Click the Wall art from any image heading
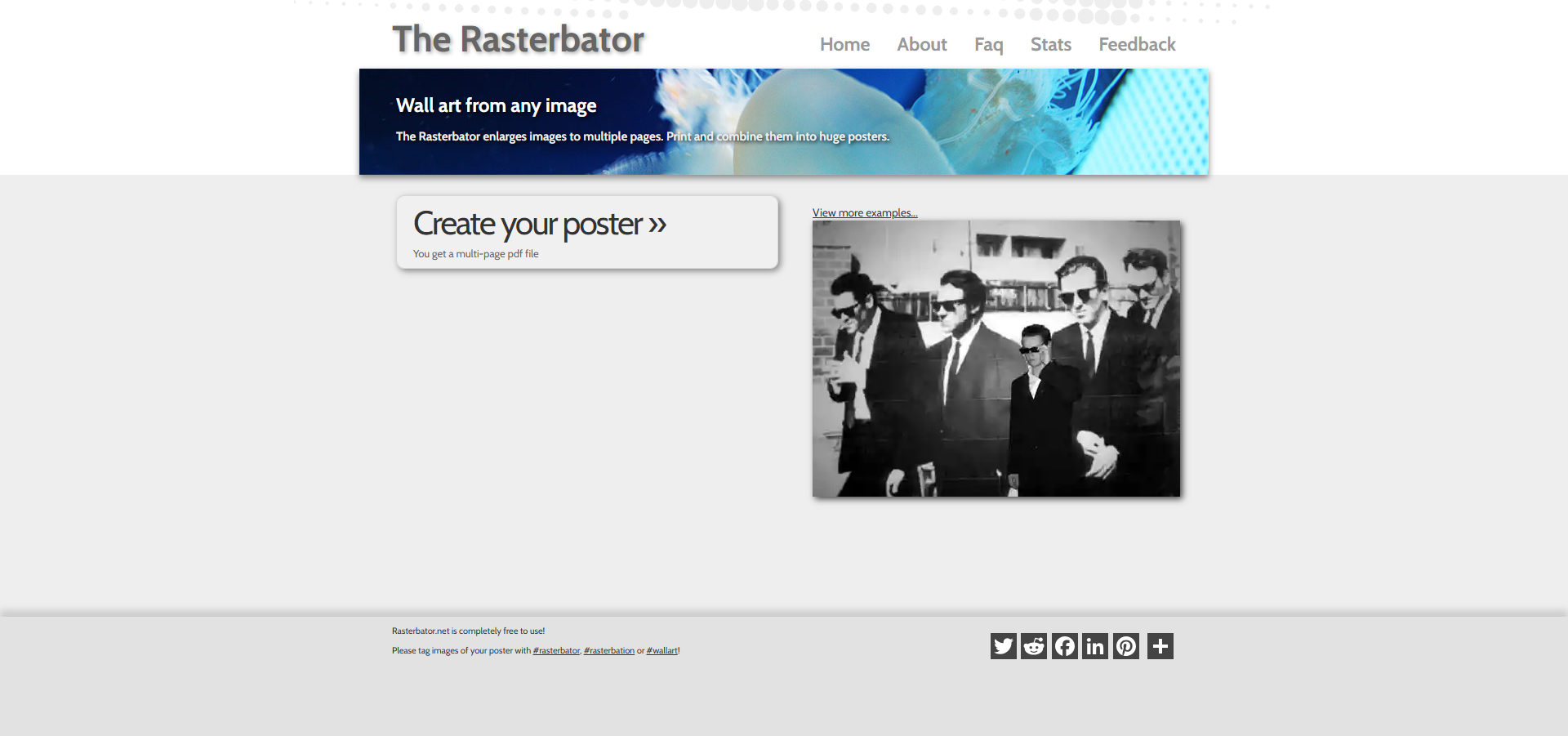The image size is (1568, 736). click(496, 105)
